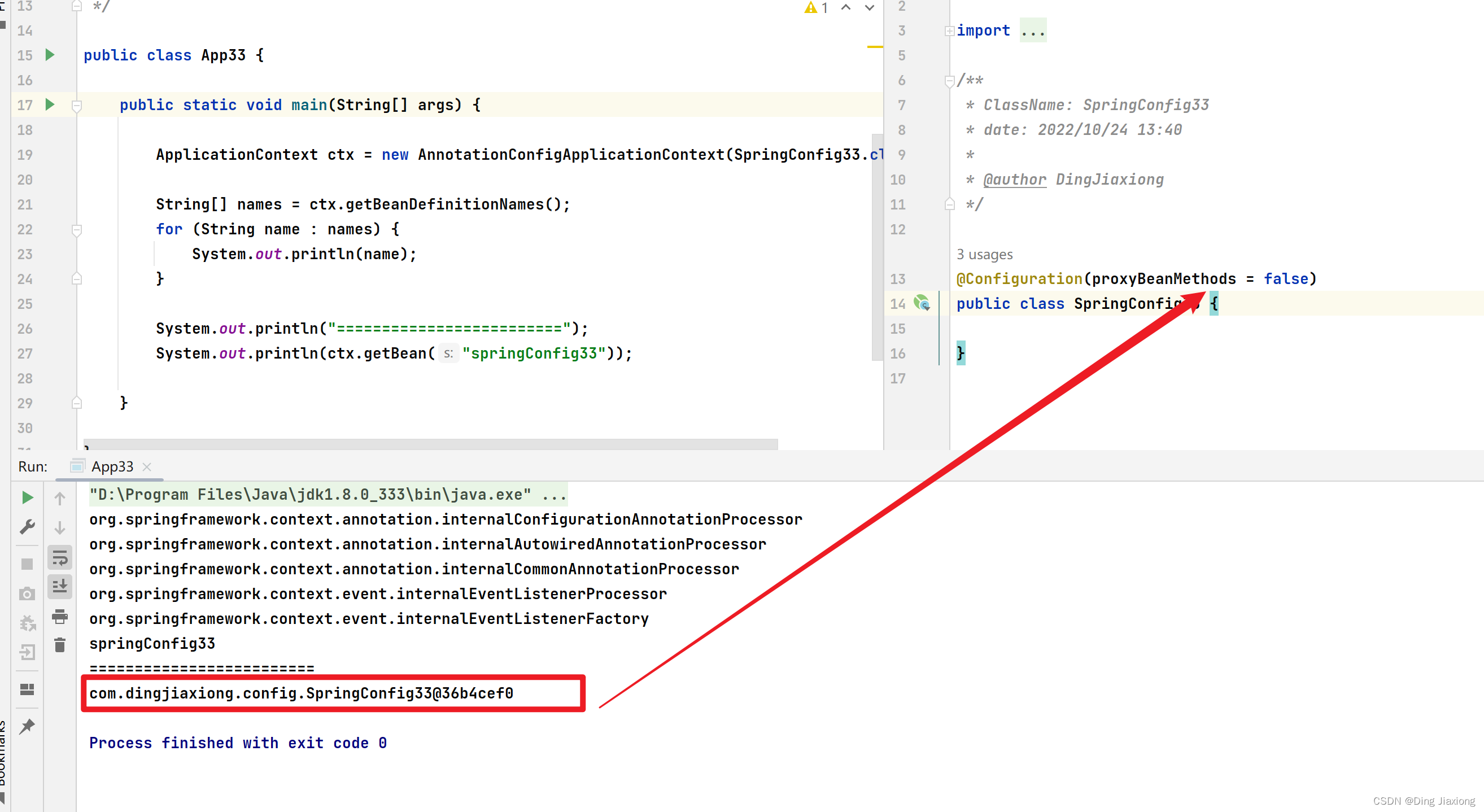Toggle scroll to end of console

60,586
